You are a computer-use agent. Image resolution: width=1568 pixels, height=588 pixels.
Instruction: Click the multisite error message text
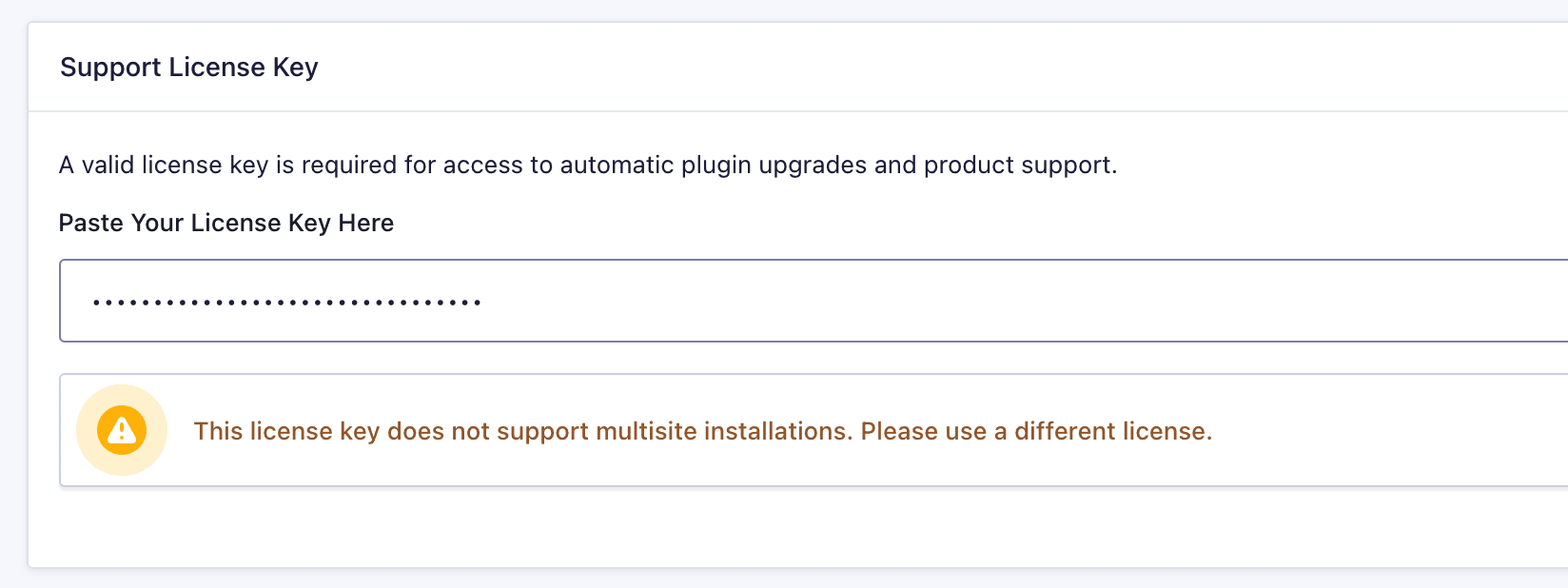(x=704, y=431)
